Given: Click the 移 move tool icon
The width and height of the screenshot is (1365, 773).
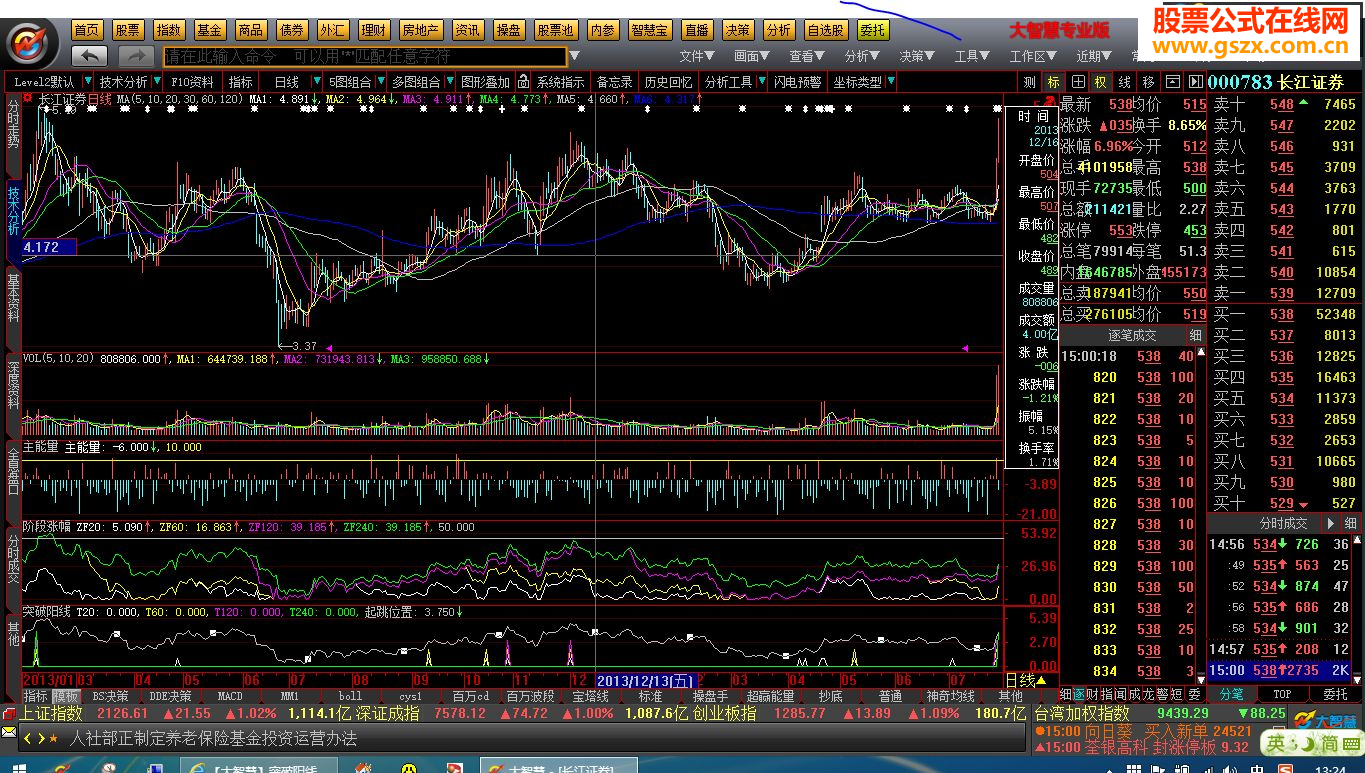Looking at the screenshot, I should point(1147,82).
